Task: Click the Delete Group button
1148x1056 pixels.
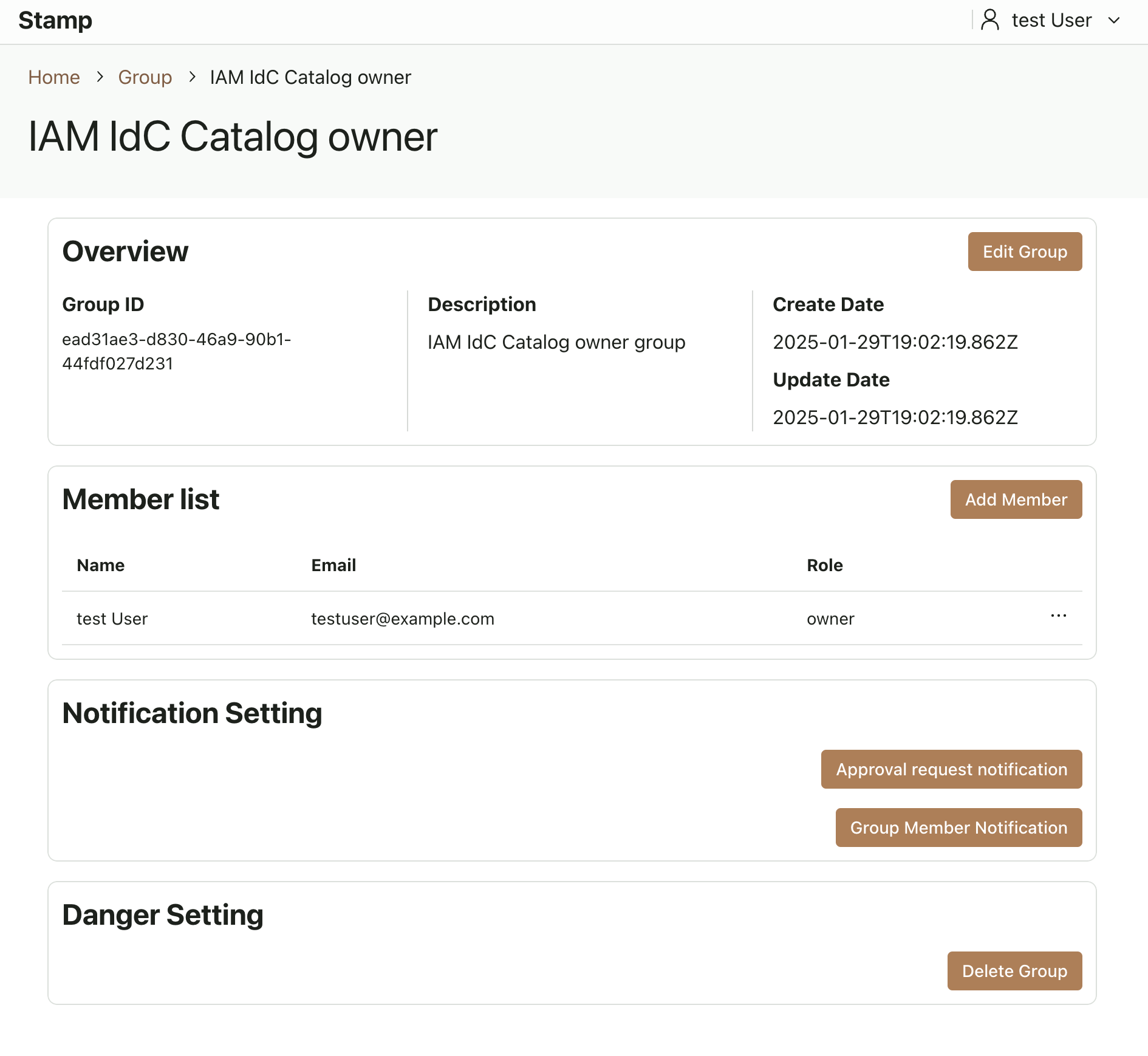Action: pos(1014,971)
